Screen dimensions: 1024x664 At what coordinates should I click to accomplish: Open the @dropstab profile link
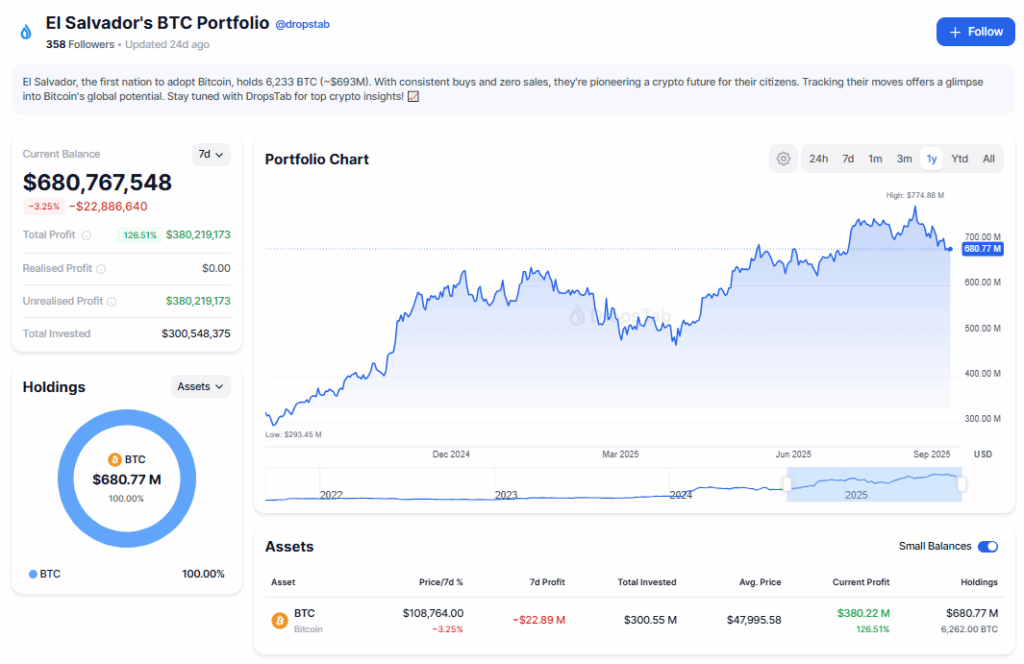click(302, 24)
